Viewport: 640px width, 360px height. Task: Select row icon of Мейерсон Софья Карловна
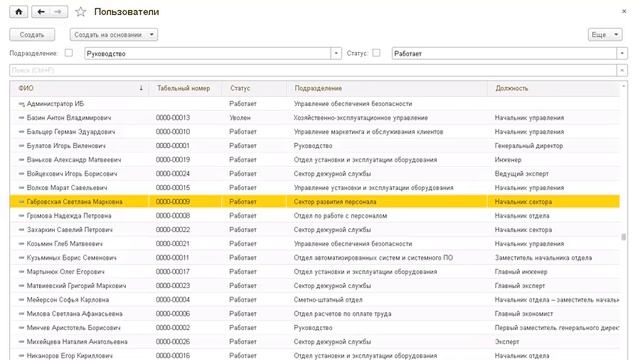(21, 300)
